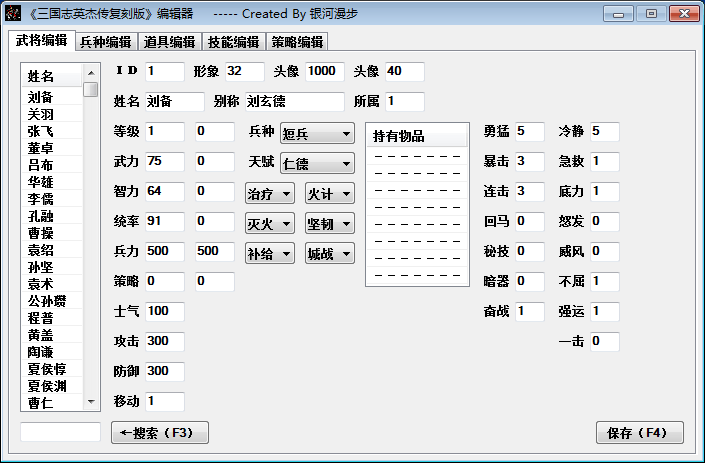Choose 曹操 from the general list
This screenshot has height=463, width=705.
[41, 233]
